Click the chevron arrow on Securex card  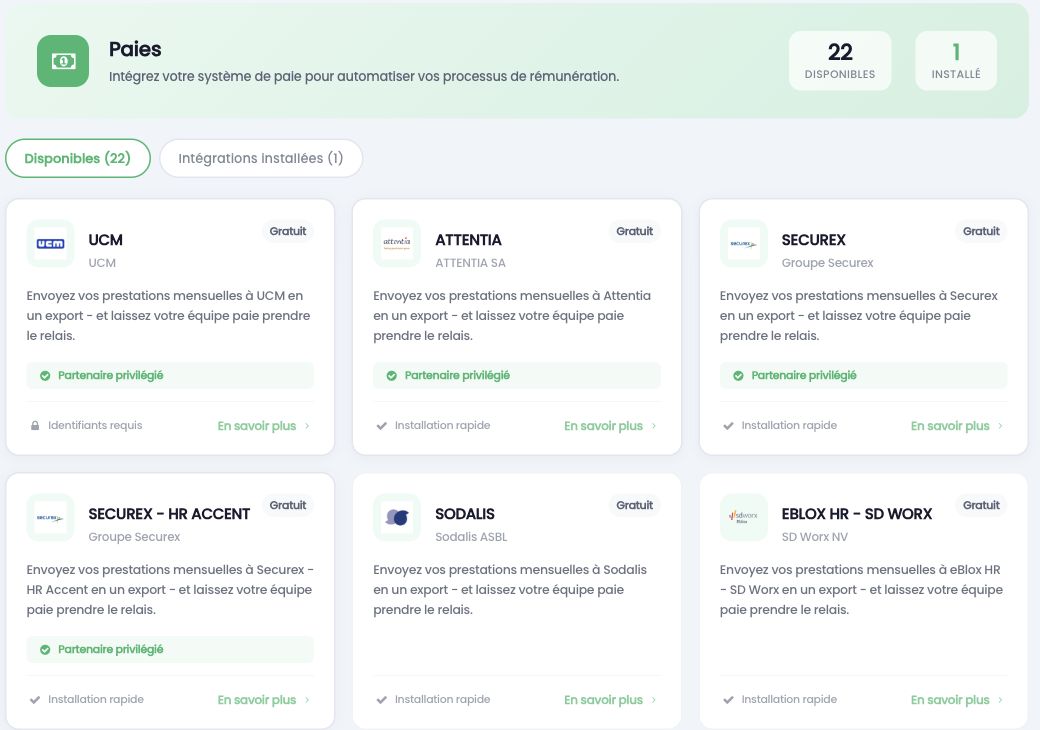pyautogui.click(x=1000, y=426)
